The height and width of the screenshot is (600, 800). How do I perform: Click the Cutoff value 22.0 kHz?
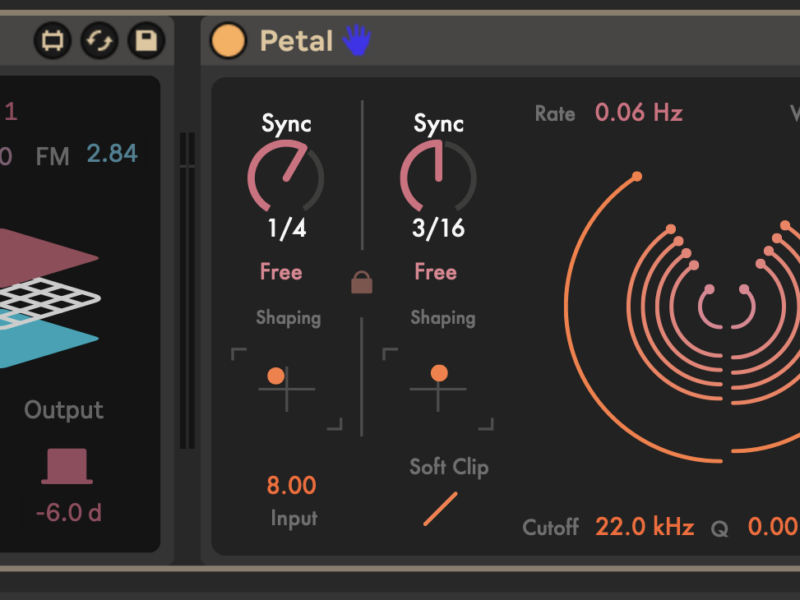tap(644, 527)
